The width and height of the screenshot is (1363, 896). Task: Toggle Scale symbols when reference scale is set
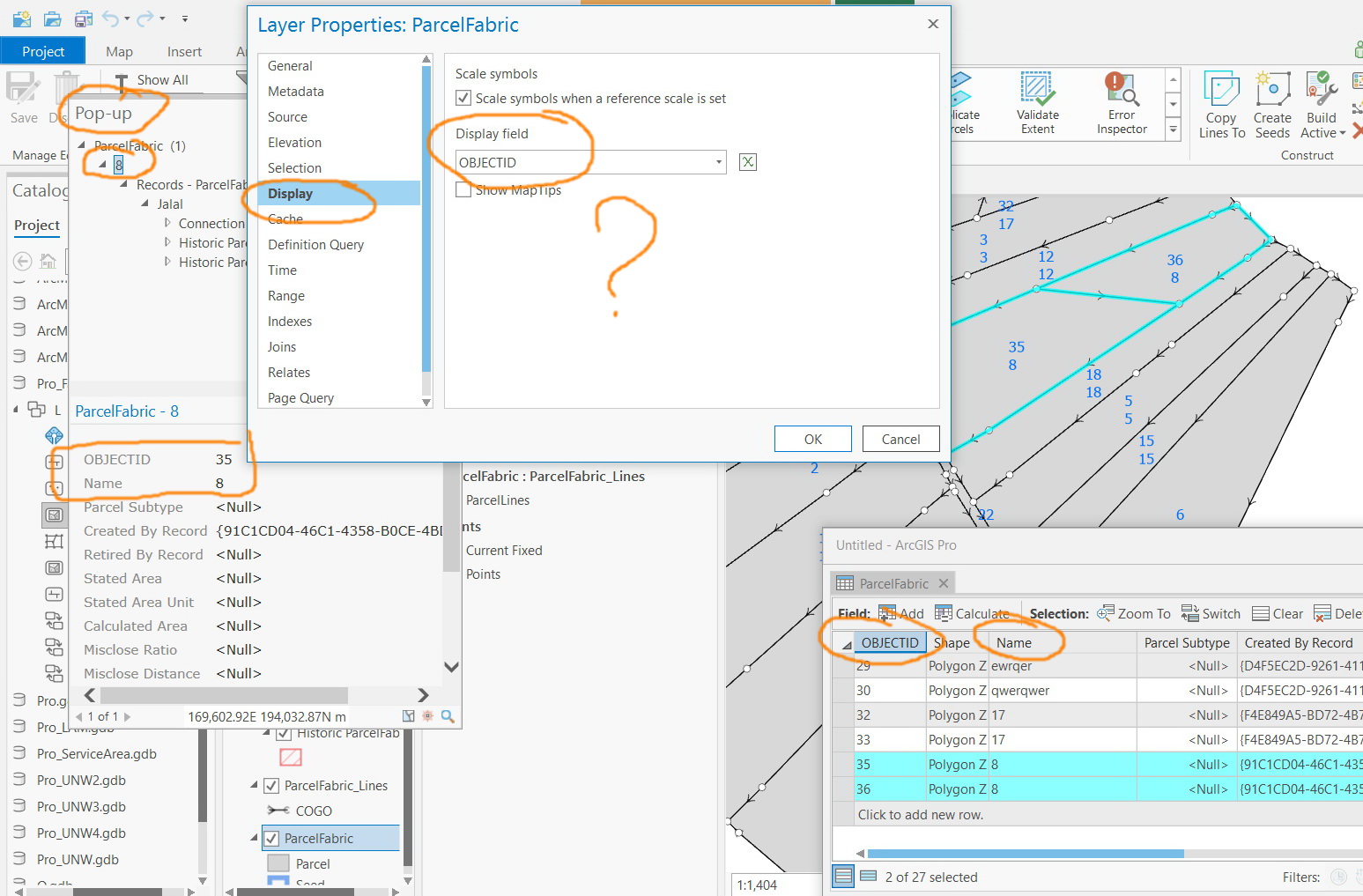click(x=463, y=98)
